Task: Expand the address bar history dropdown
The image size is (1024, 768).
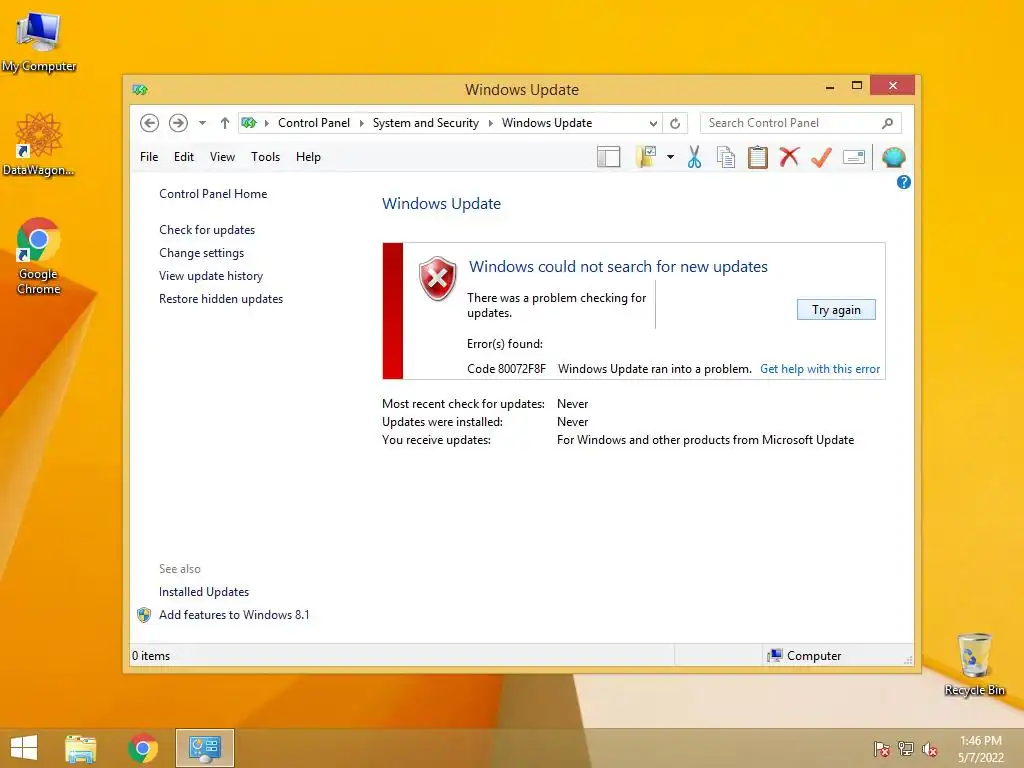Action: (x=653, y=123)
